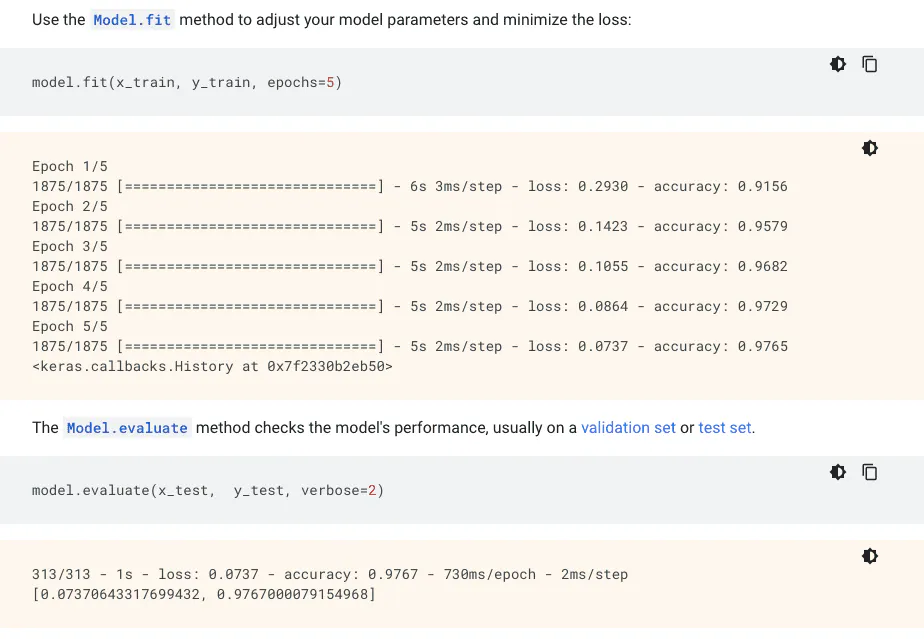Viewport: 924px width, 639px height.
Task: Copy the model.fit code snippet
Action: tap(870, 64)
